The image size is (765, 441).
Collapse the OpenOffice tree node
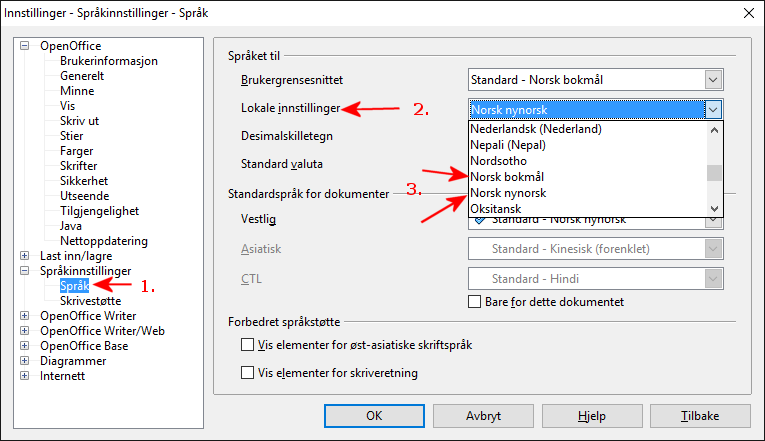24,46
